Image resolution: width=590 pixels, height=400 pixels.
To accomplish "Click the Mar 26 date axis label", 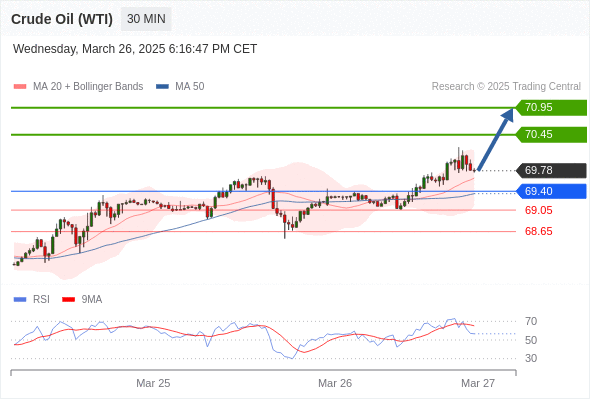I will (x=335, y=383).
